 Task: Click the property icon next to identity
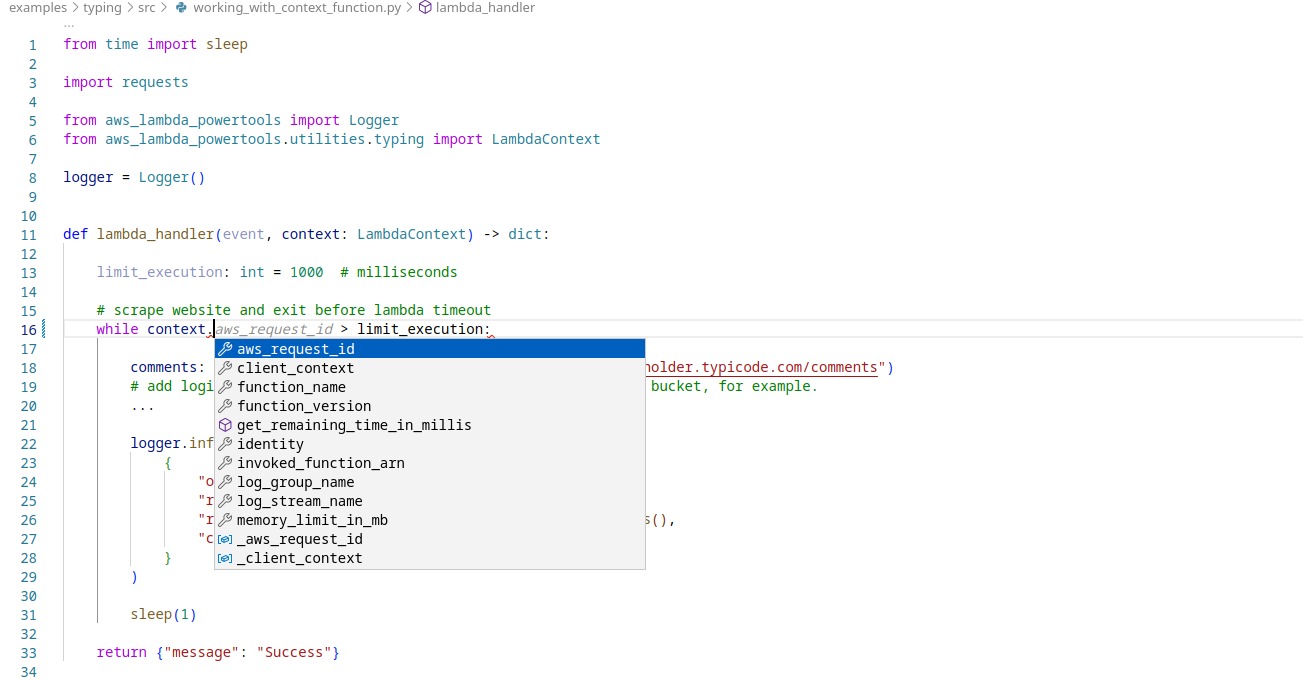[x=225, y=444]
